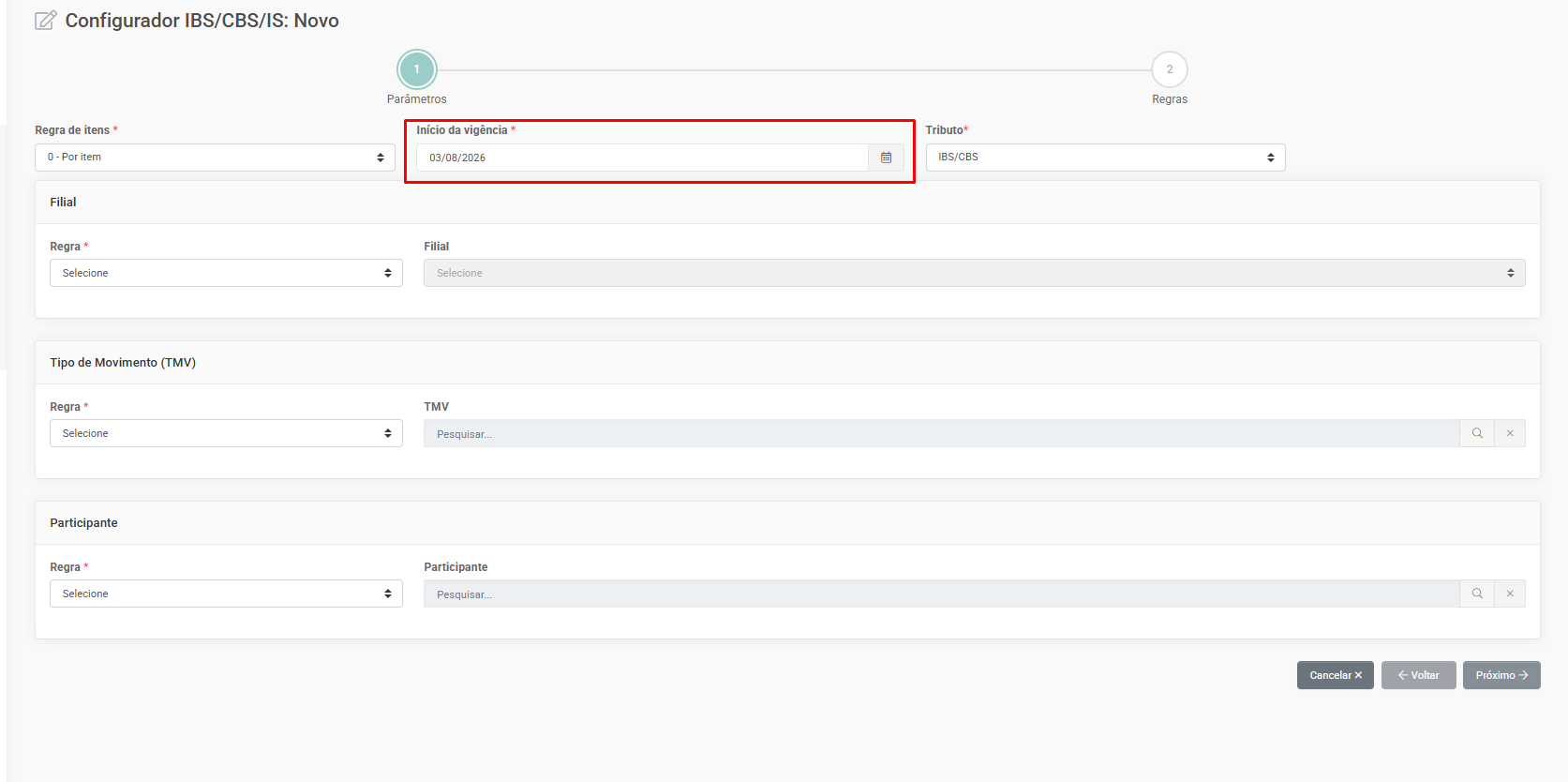Open the Regra dropdown in TMV section
Screen dimensions: 1568x782
click(x=226, y=433)
